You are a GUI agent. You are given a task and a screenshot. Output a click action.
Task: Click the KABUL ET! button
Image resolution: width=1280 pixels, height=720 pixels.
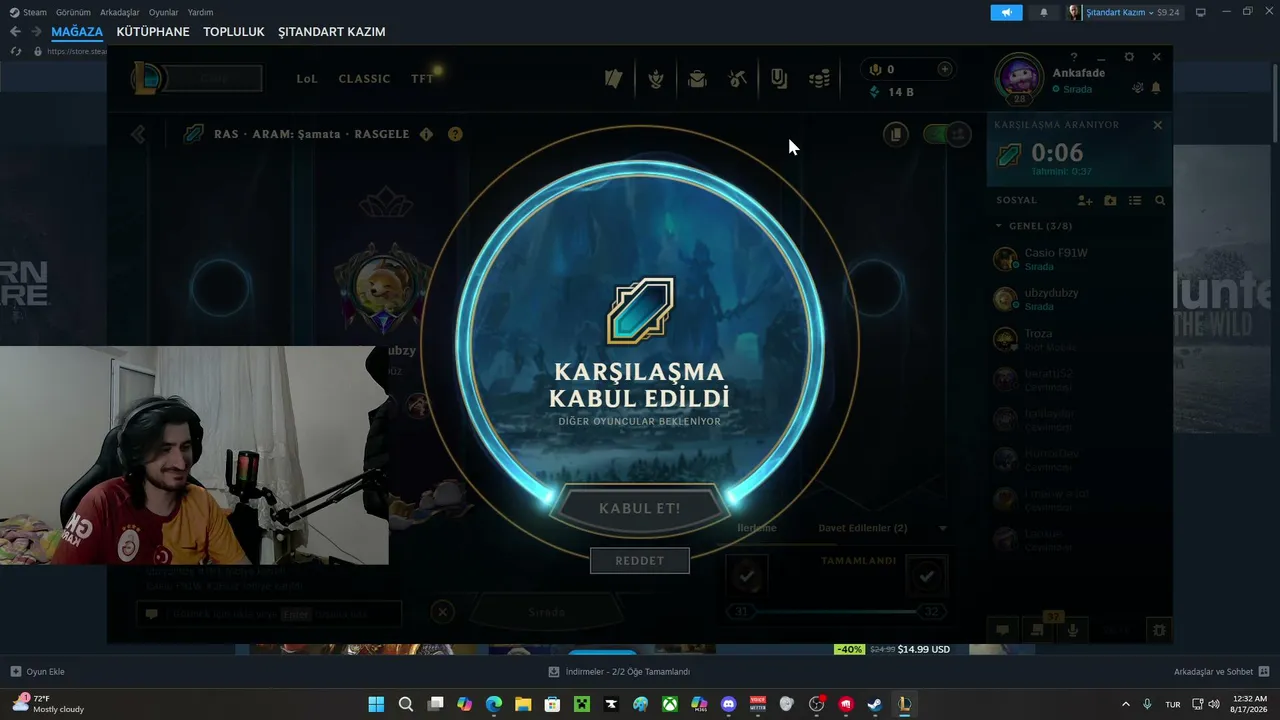[x=640, y=508]
